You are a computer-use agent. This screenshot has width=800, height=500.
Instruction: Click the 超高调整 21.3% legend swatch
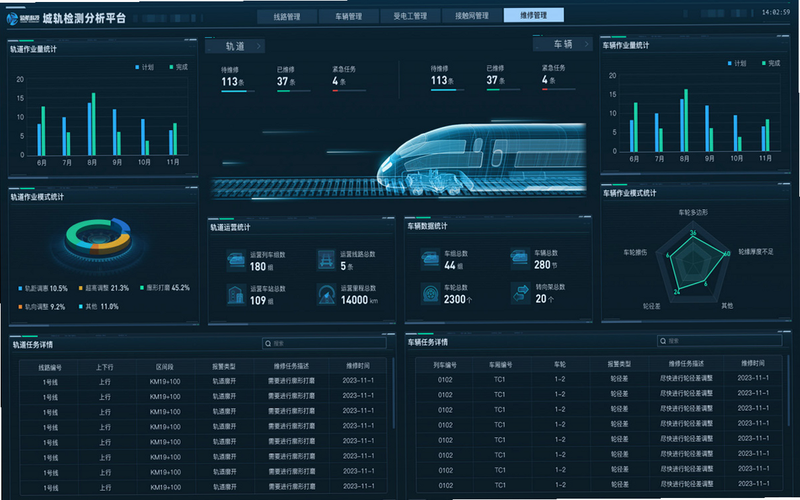tap(81, 288)
